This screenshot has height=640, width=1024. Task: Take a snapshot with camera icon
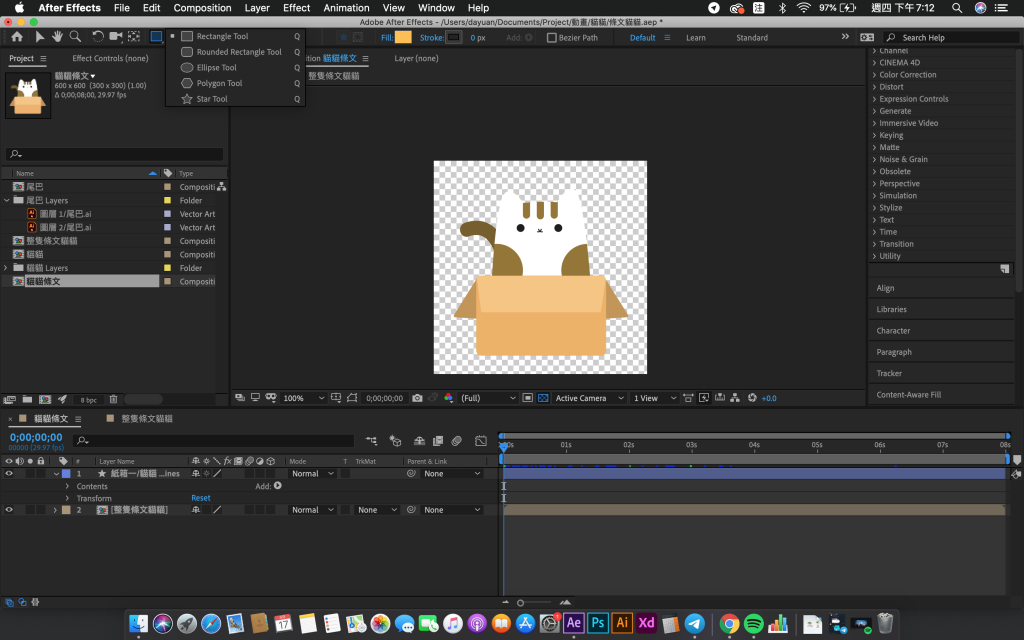click(x=417, y=398)
